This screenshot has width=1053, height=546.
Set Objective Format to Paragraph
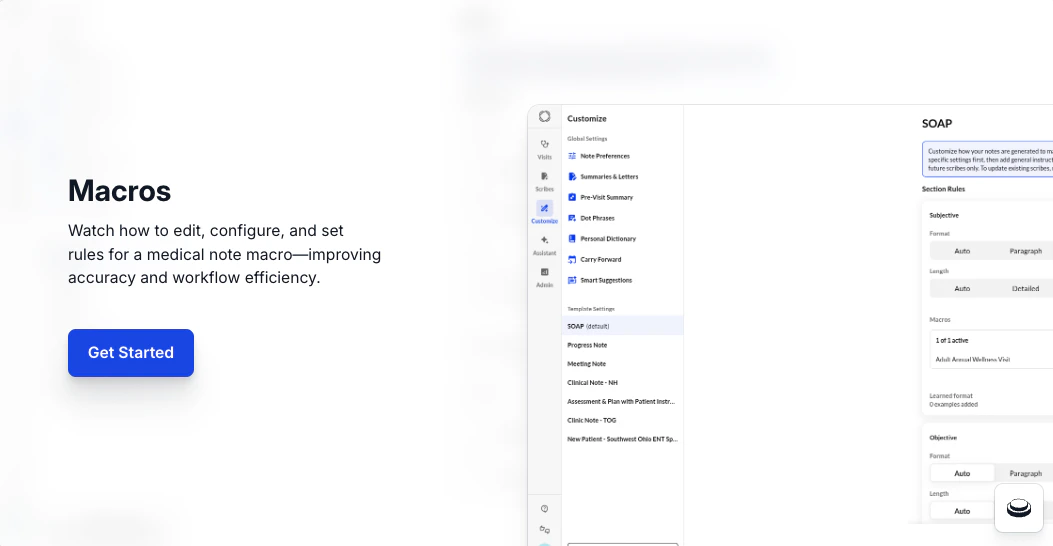pyautogui.click(x=1025, y=473)
